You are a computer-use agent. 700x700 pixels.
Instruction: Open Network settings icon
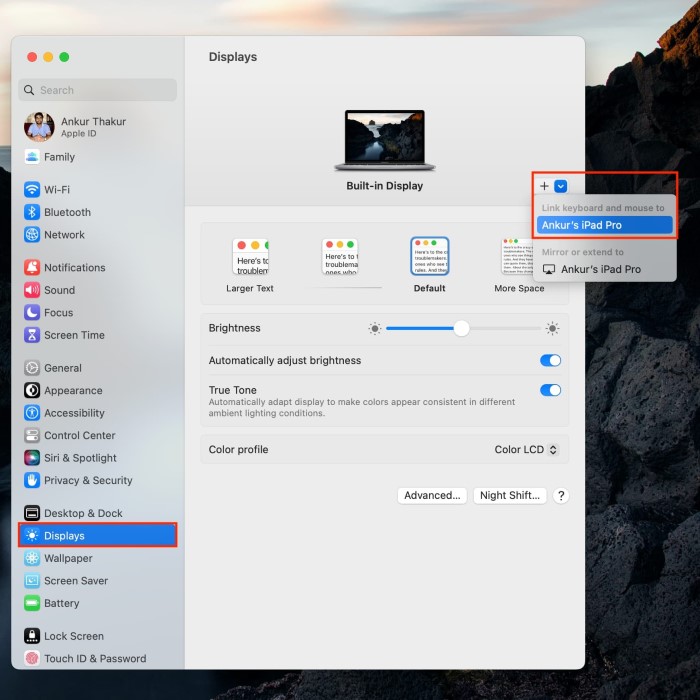pos(32,234)
